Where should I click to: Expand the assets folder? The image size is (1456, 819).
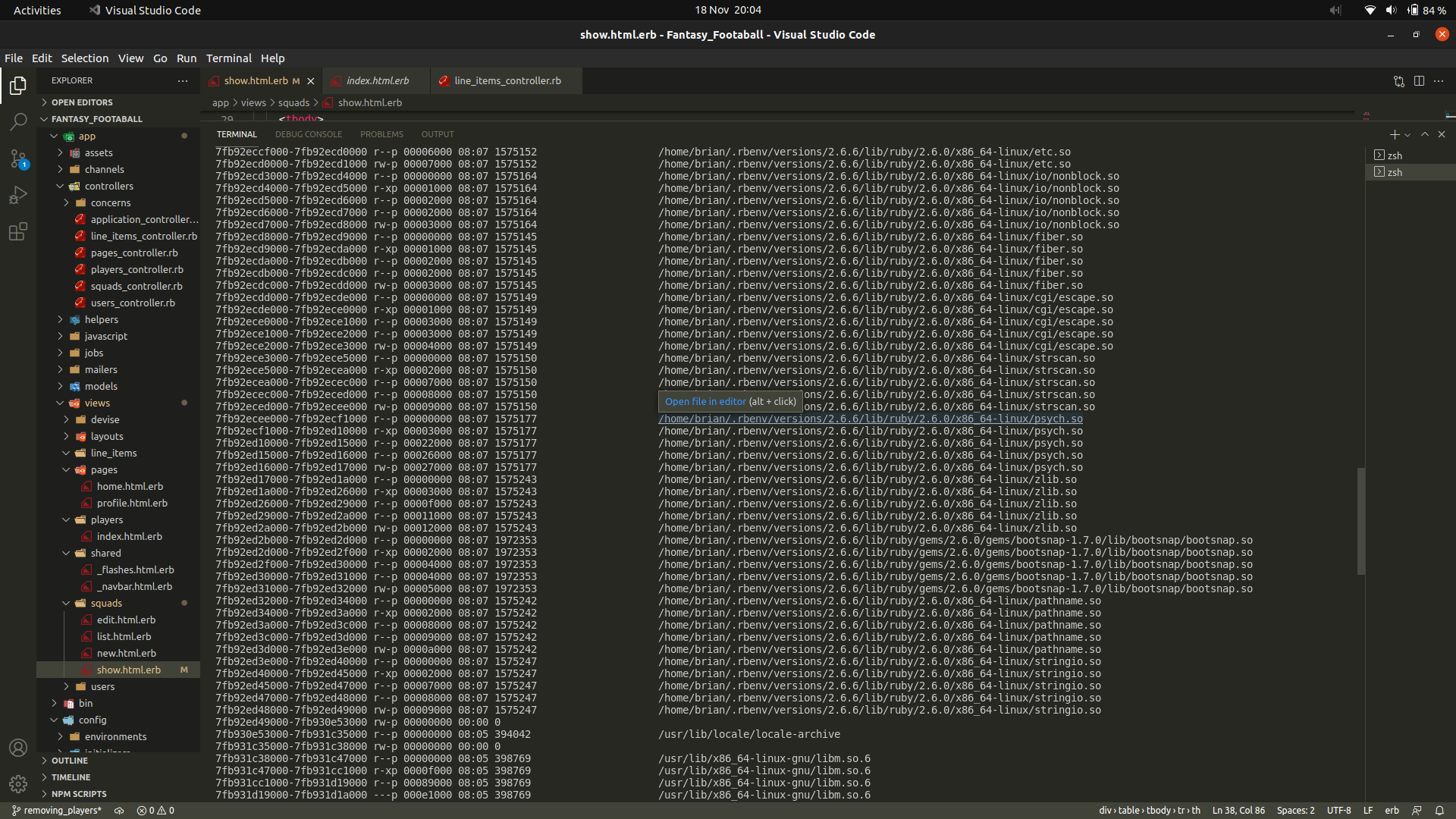point(99,153)
